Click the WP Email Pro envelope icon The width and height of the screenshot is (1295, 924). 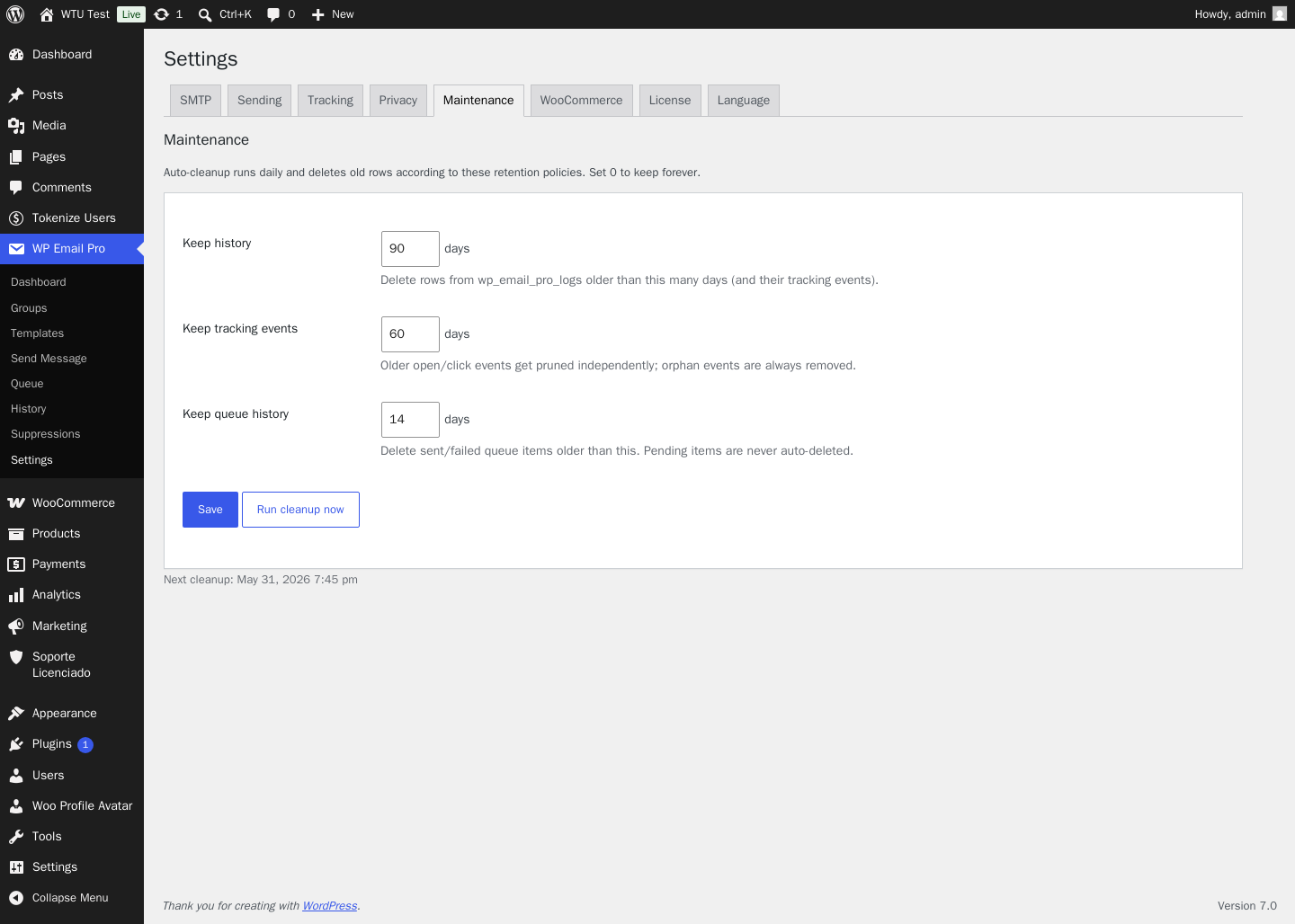tap(16, 249)
